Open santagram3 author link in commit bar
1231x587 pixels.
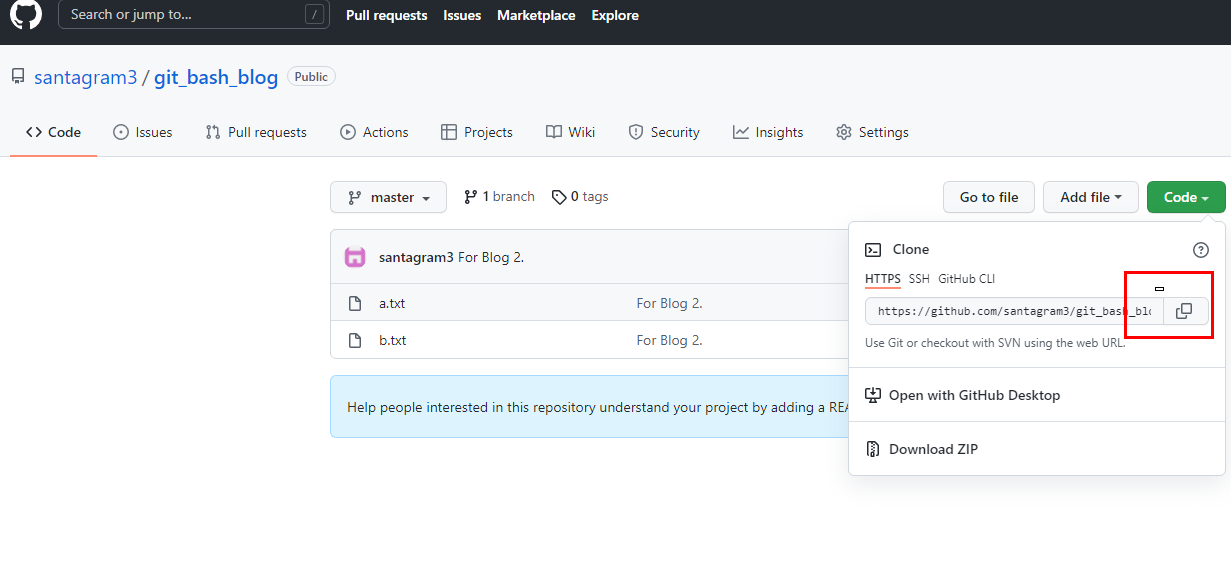[416, 257]
